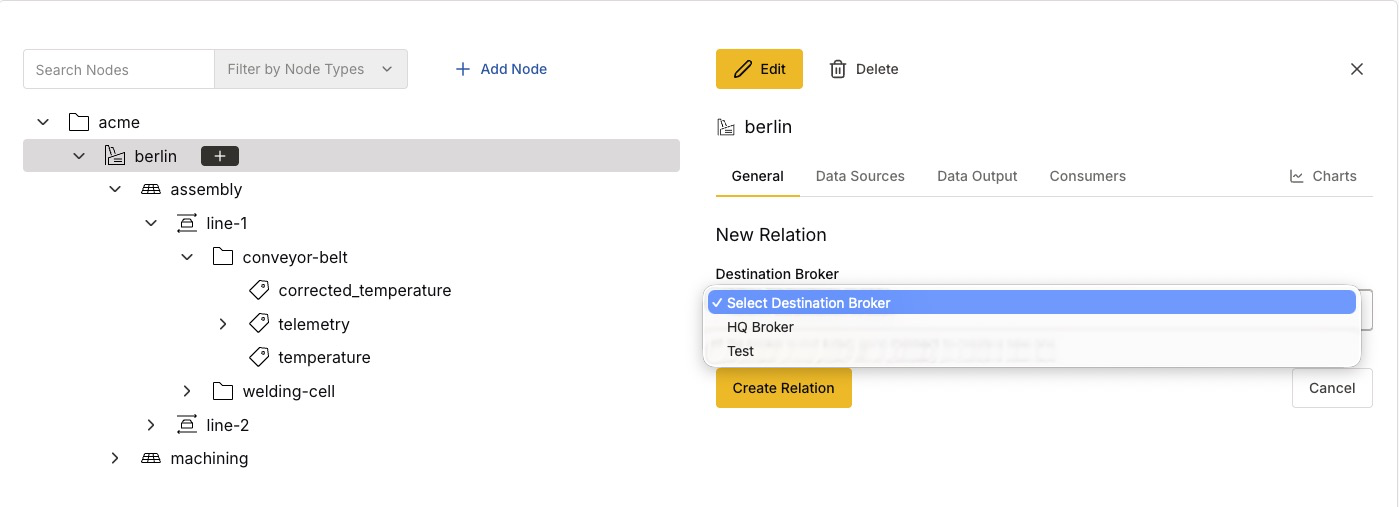Choose Test from destination broker list
The image size is (1399, 507).
[1032, 351]
